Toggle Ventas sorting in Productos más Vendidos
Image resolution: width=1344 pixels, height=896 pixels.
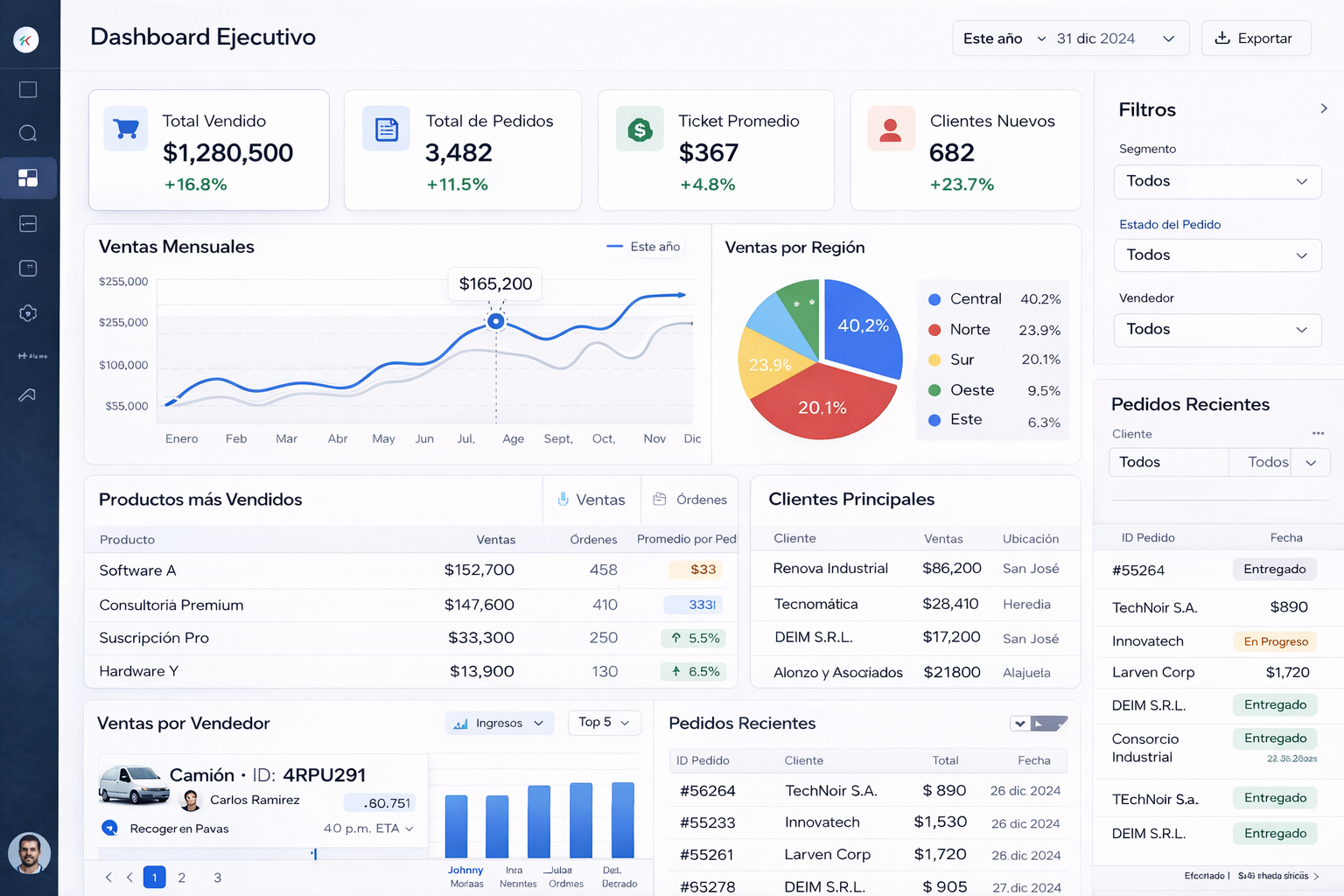tap(591, 500)
